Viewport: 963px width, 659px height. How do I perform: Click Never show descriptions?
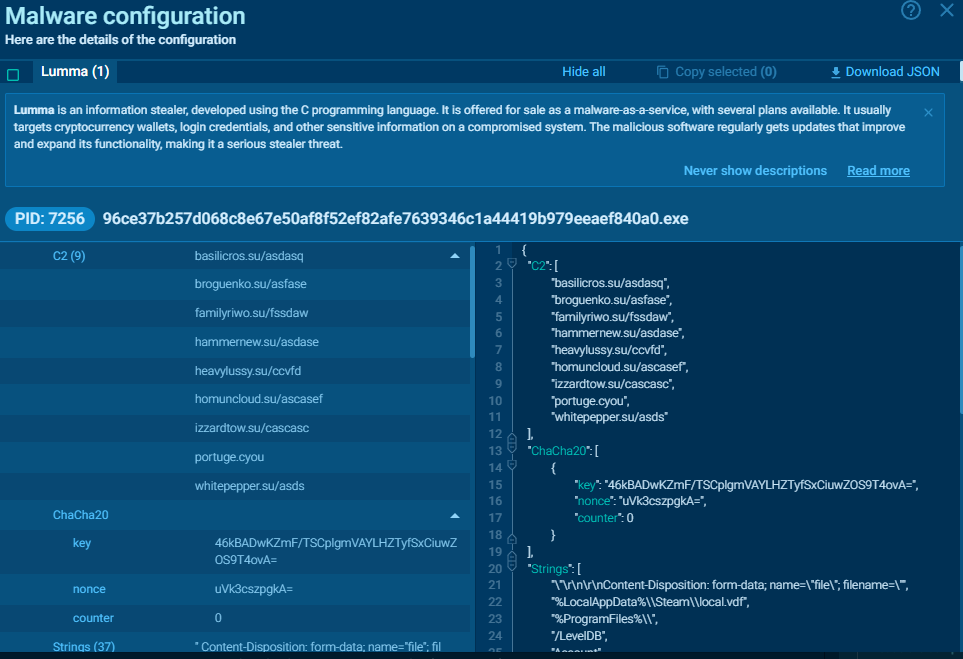coord(755,171)
